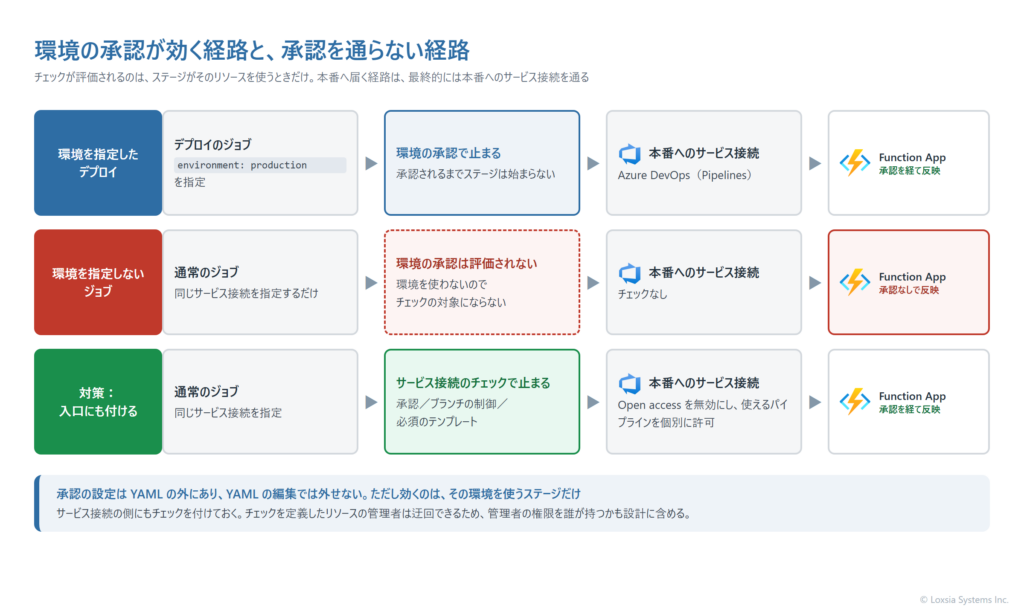Screen dimensions: 1024x614
Task: Click the line プラインを個別に許可
Action: click(666, 423)
